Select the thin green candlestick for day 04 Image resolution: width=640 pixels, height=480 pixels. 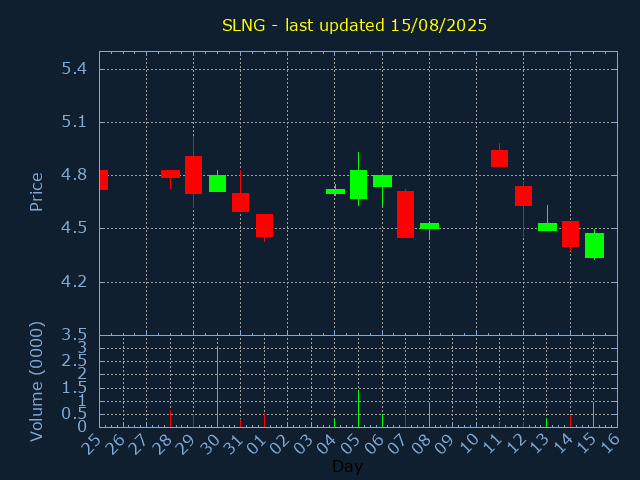coord(336,191)
